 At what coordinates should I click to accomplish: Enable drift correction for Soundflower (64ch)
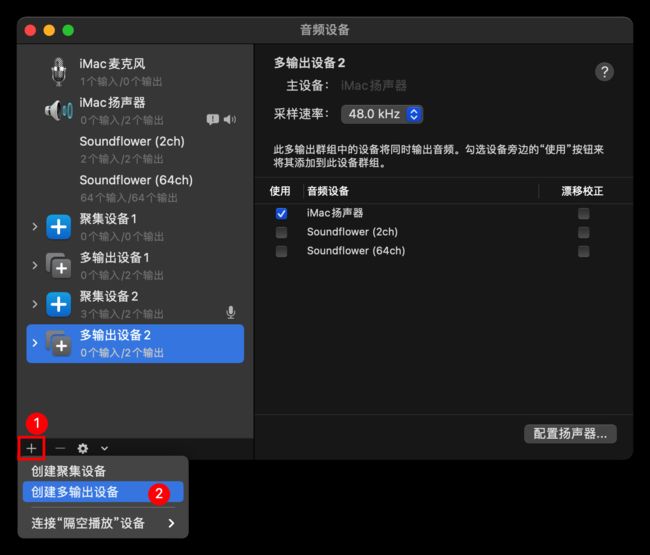(584, 251)
